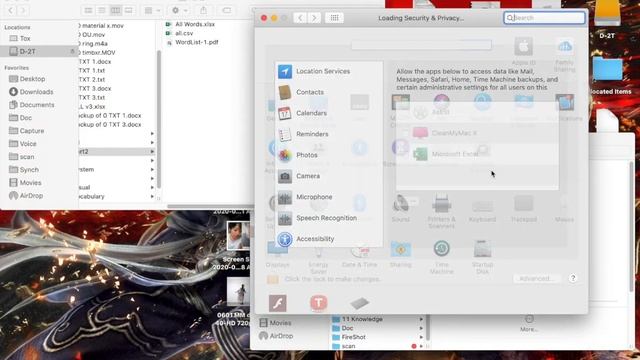Open the help question mark button
This screenshot has height=360, width=640.
coord(573,278)
